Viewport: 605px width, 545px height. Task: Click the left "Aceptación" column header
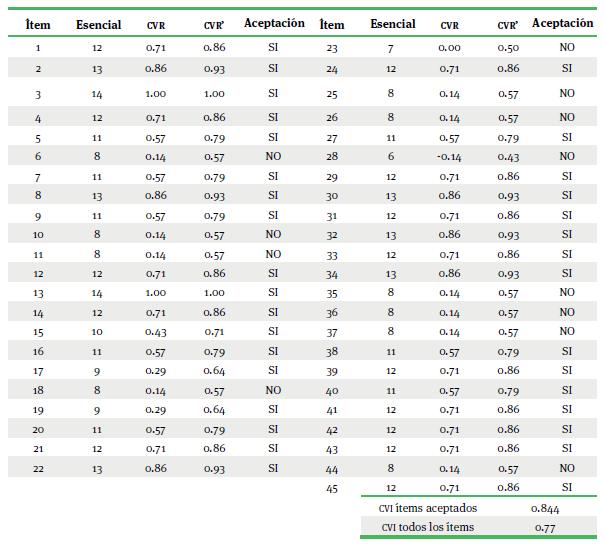[x=272, y=24]
